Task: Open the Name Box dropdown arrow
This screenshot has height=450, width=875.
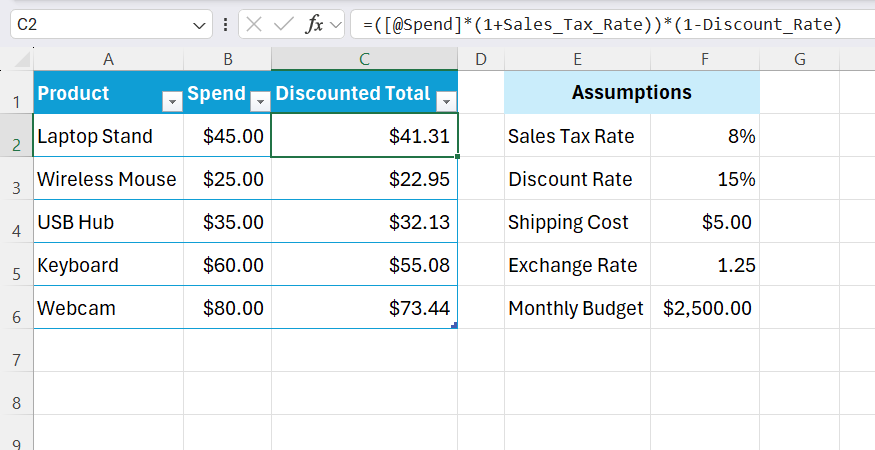Action: [199, 25]
